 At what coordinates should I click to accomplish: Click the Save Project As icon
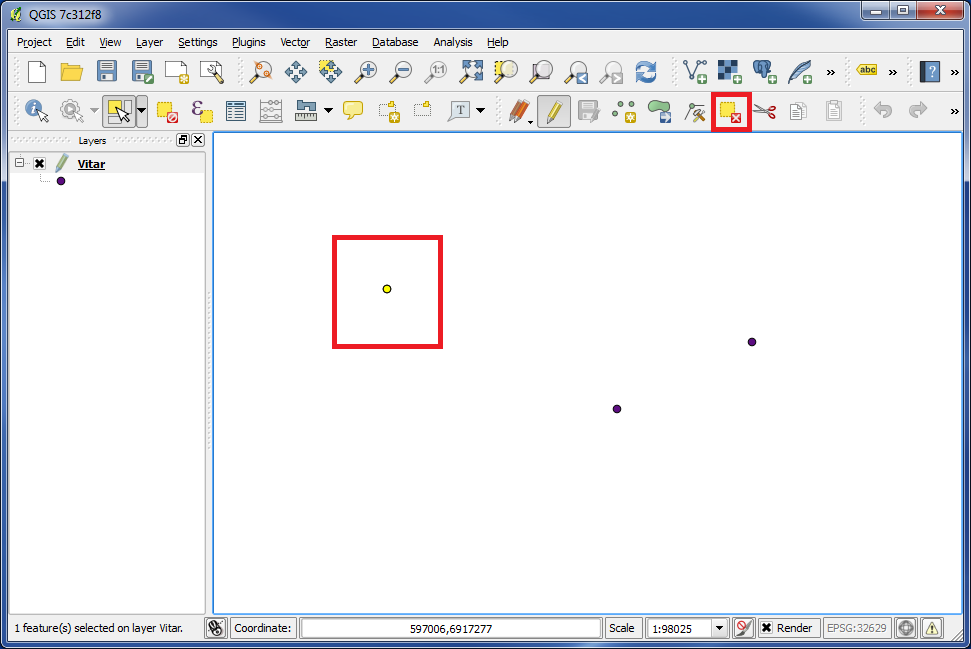coord(142,72)
